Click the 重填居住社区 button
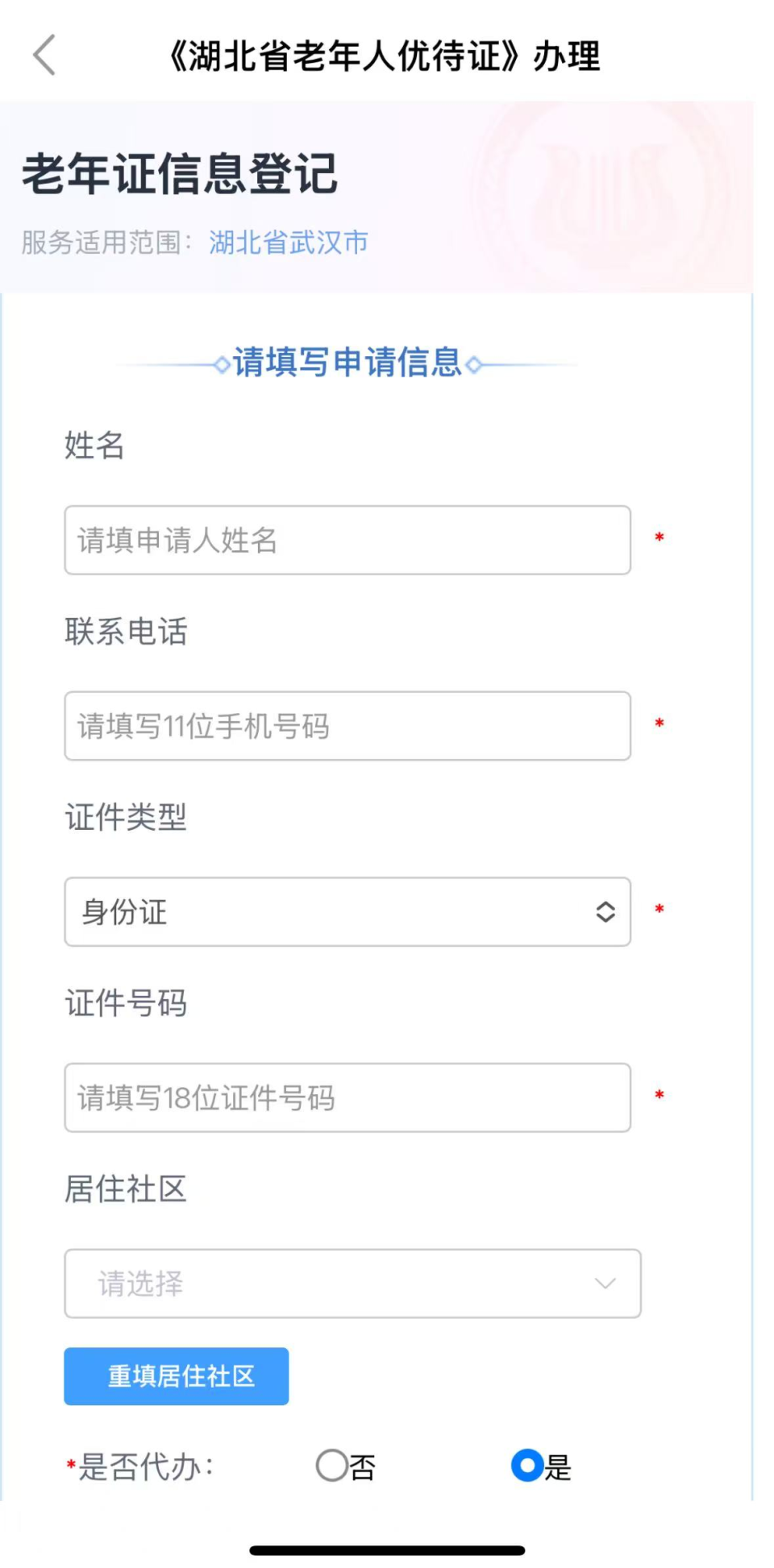 point(176,1376)
